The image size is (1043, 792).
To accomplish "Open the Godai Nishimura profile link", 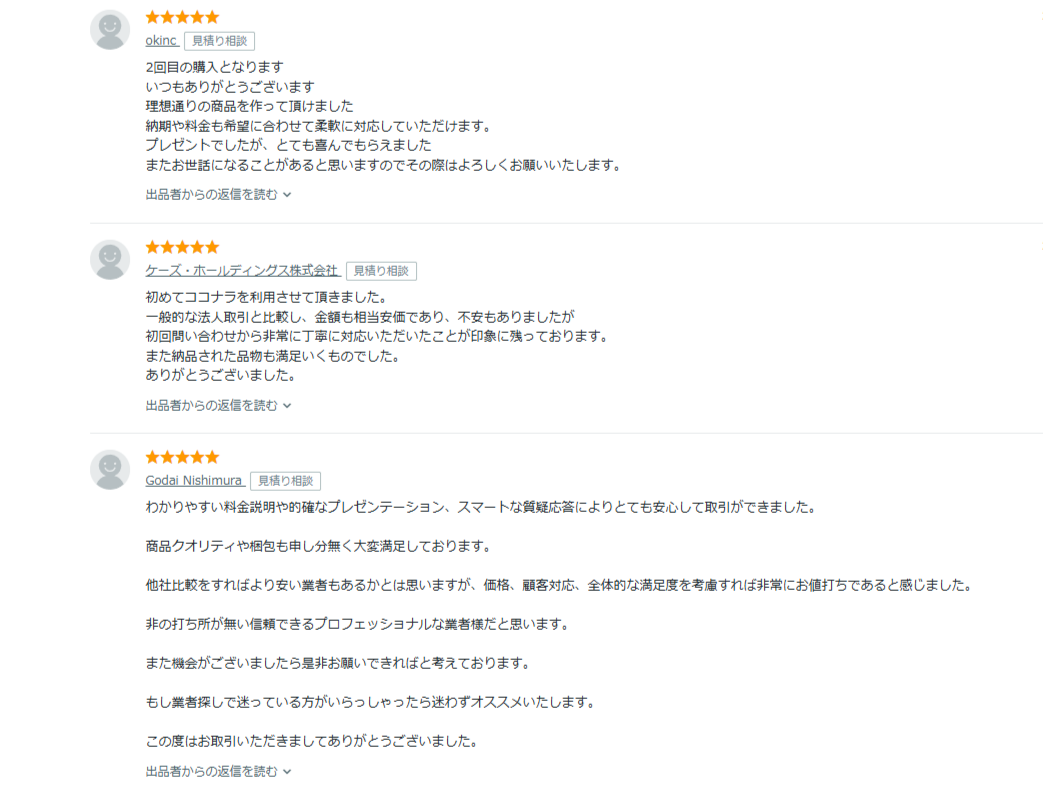I will (x=193, y=481).
